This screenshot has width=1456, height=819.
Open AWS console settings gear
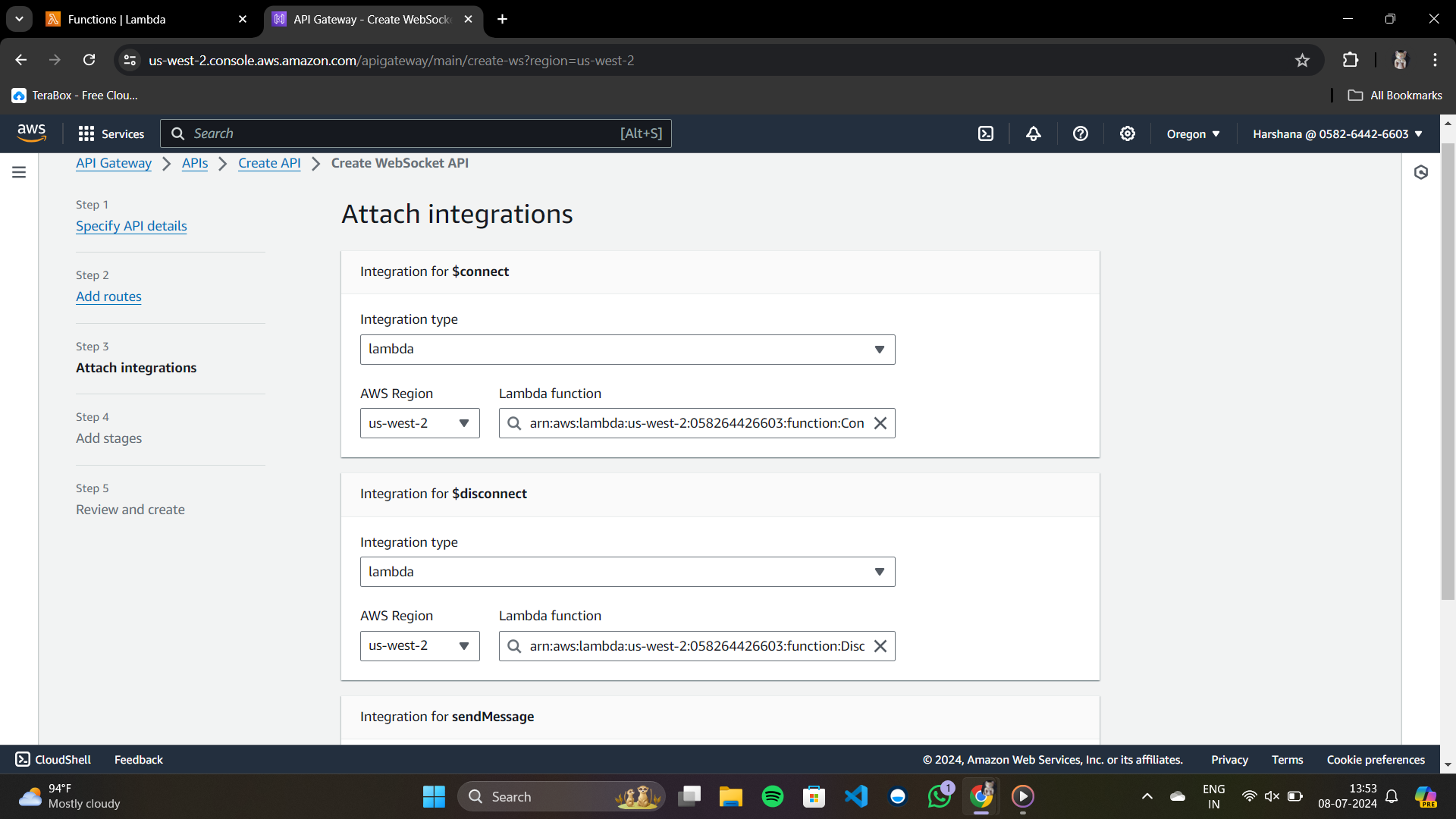point(1127,134)
